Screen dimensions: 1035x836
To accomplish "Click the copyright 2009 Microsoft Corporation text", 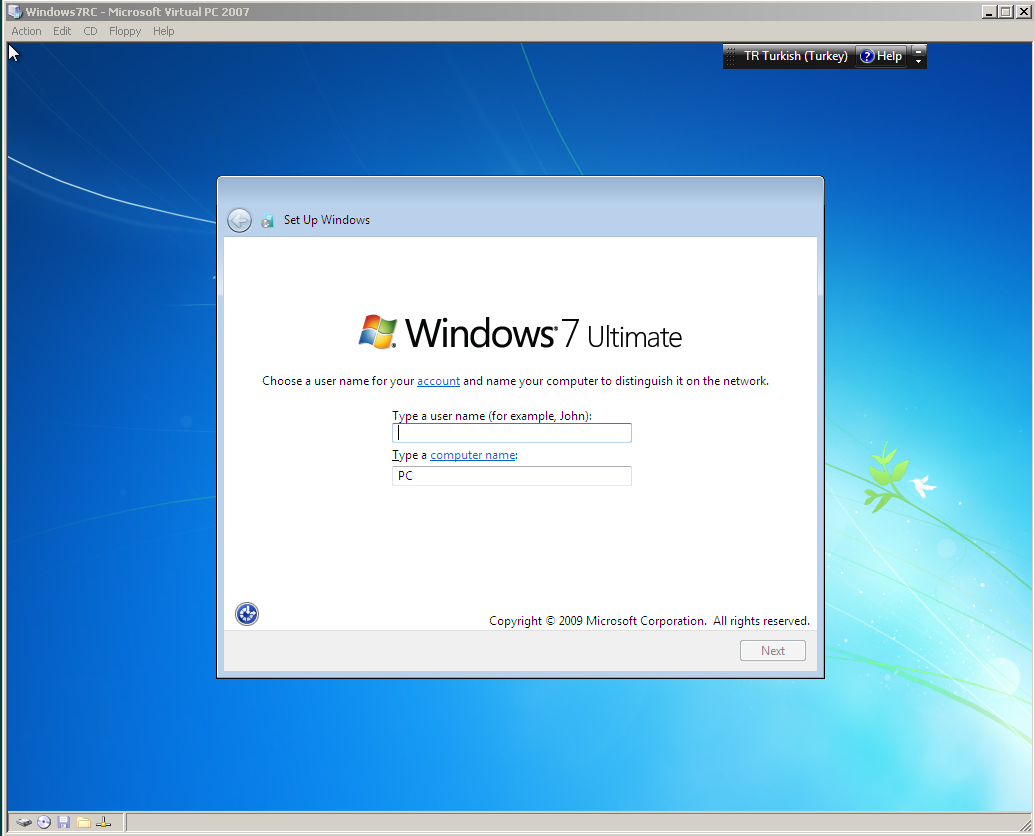I will coord(649,621).
